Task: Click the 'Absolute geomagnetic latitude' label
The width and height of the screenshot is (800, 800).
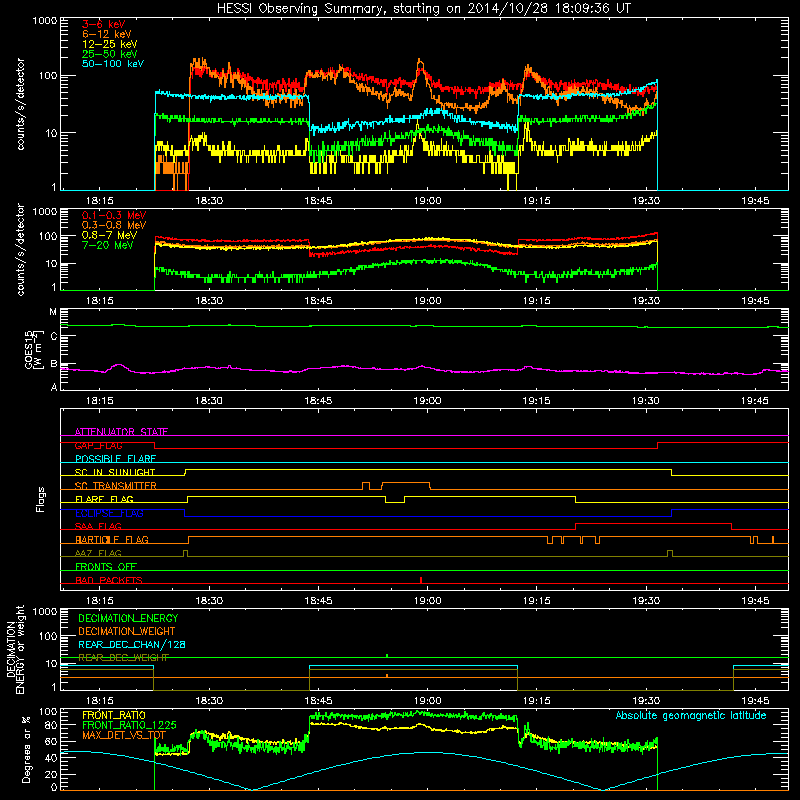Action: click(x=691, y=715)
